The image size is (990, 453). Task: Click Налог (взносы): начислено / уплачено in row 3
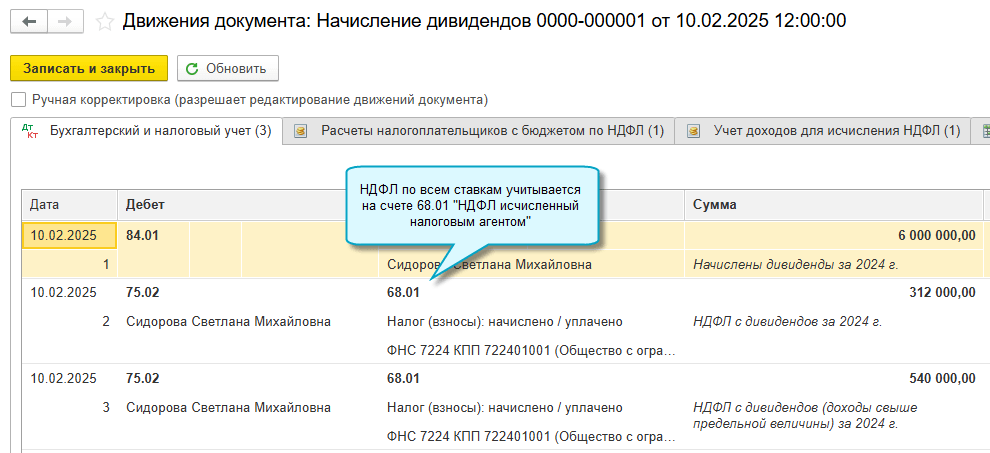point(504,408)
